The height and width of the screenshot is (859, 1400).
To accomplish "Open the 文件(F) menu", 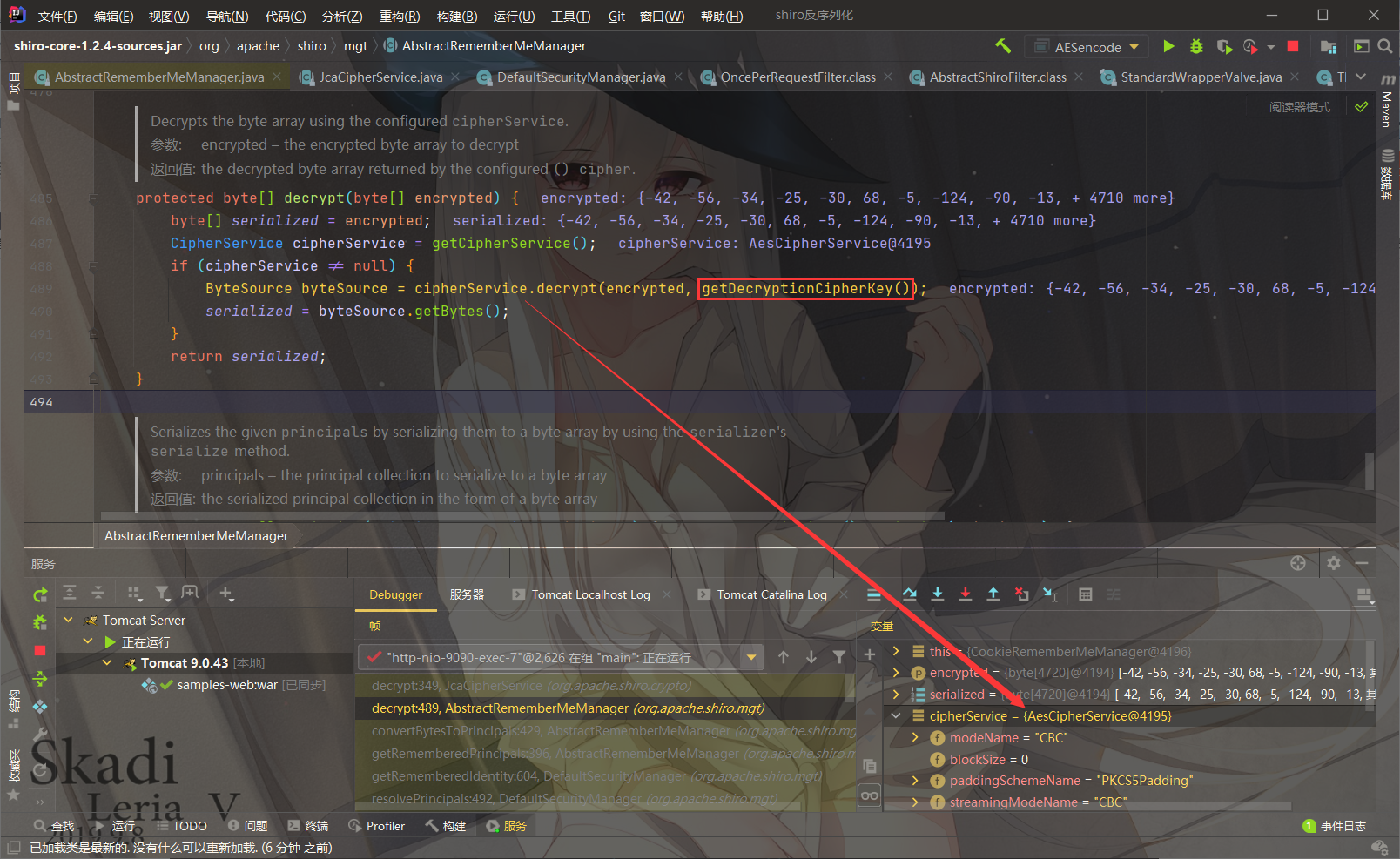I will 57,16.
